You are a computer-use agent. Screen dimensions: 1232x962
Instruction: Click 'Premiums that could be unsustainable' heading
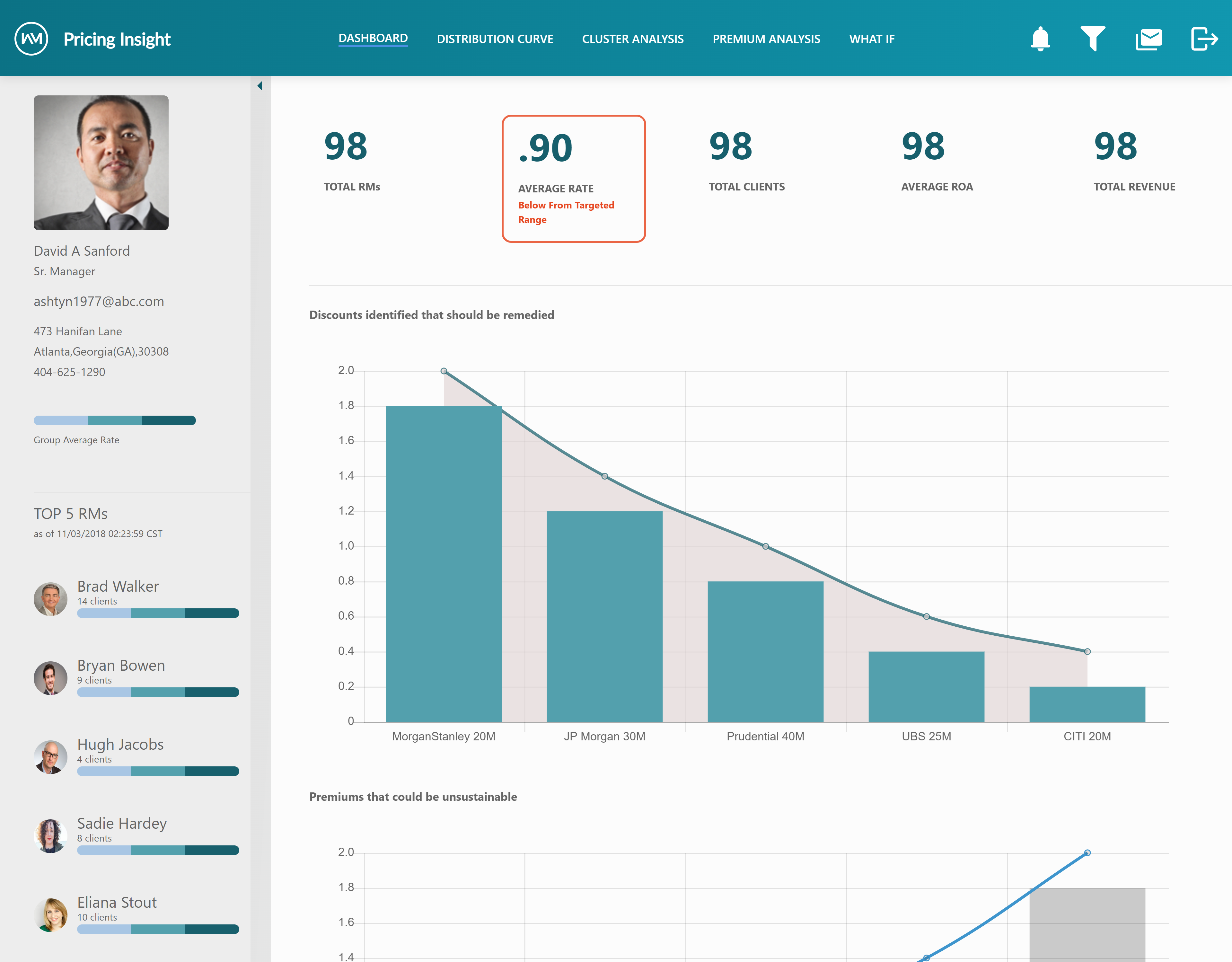pyautogui.click(x=413, y=797)
